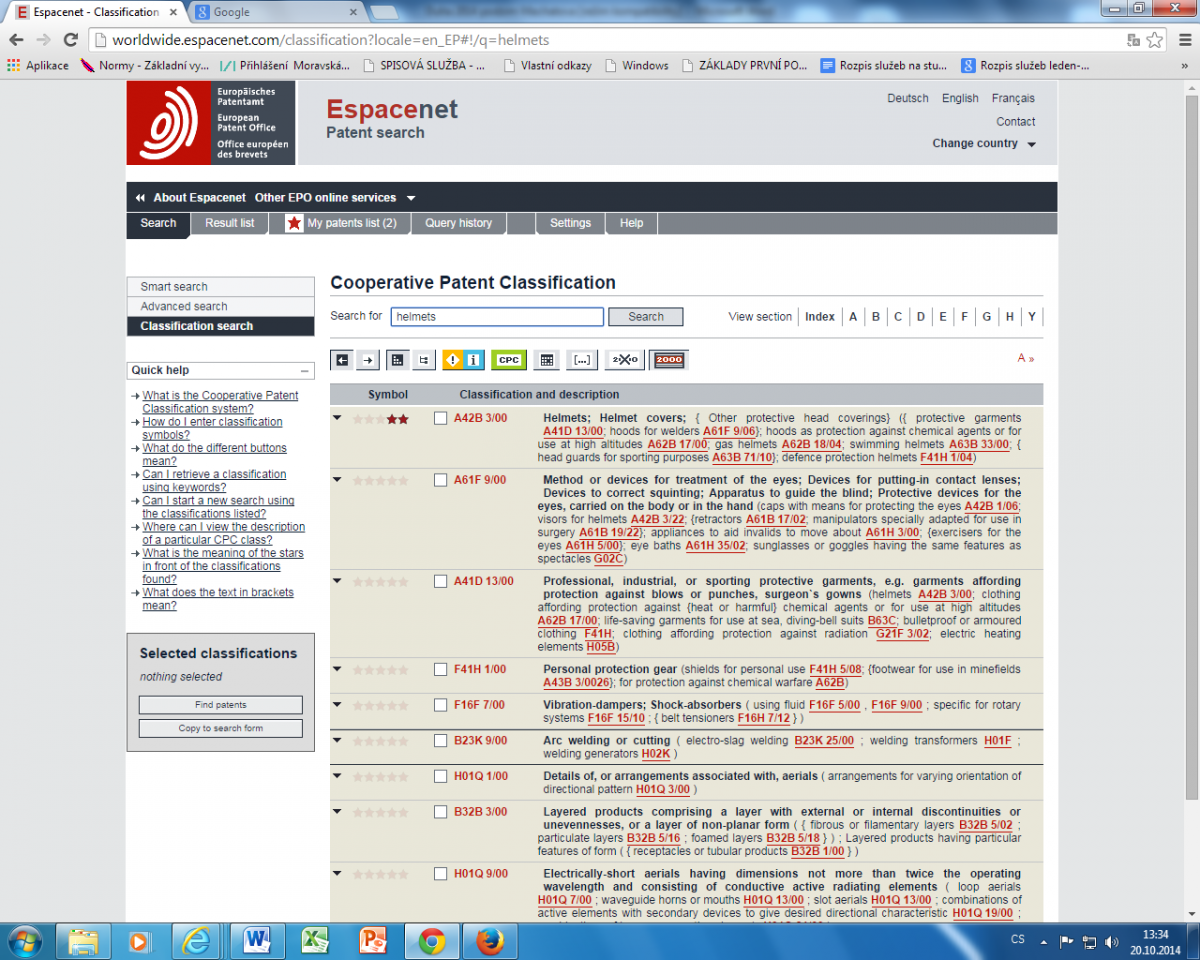The width and height of the screenshot is (1200, 960).
Task: Select the F41H 1/00 checkbox
Action: pos(441,670)
